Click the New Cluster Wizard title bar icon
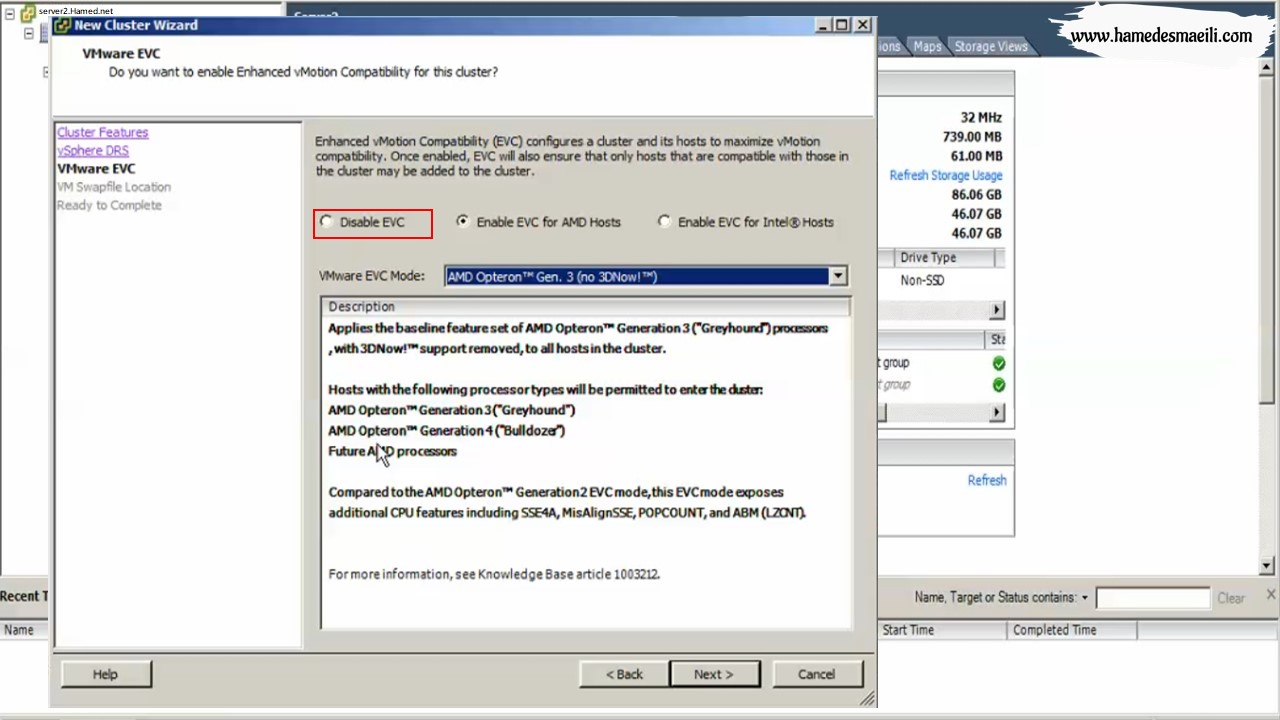Screen dimensions: 1280x720 click(x=62, y=25)
